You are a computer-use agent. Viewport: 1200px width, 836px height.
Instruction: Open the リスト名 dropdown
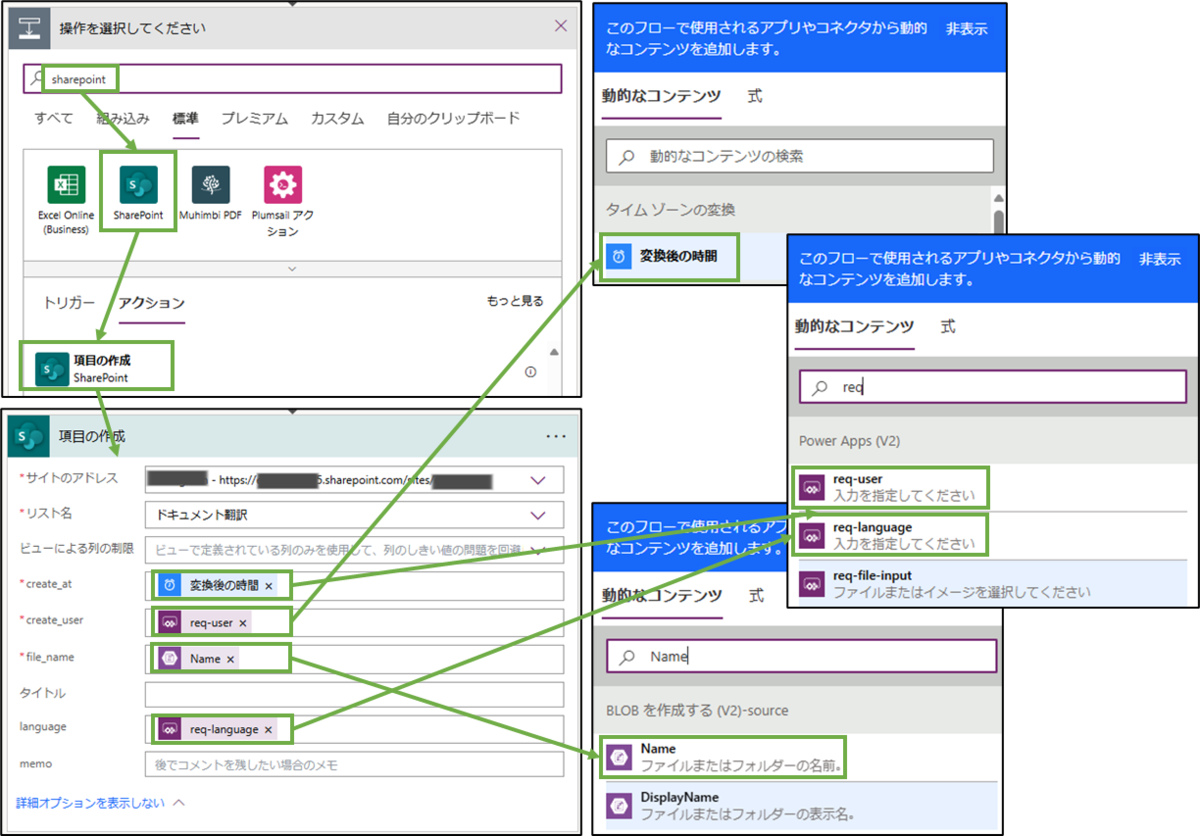(x=539, y=516)
